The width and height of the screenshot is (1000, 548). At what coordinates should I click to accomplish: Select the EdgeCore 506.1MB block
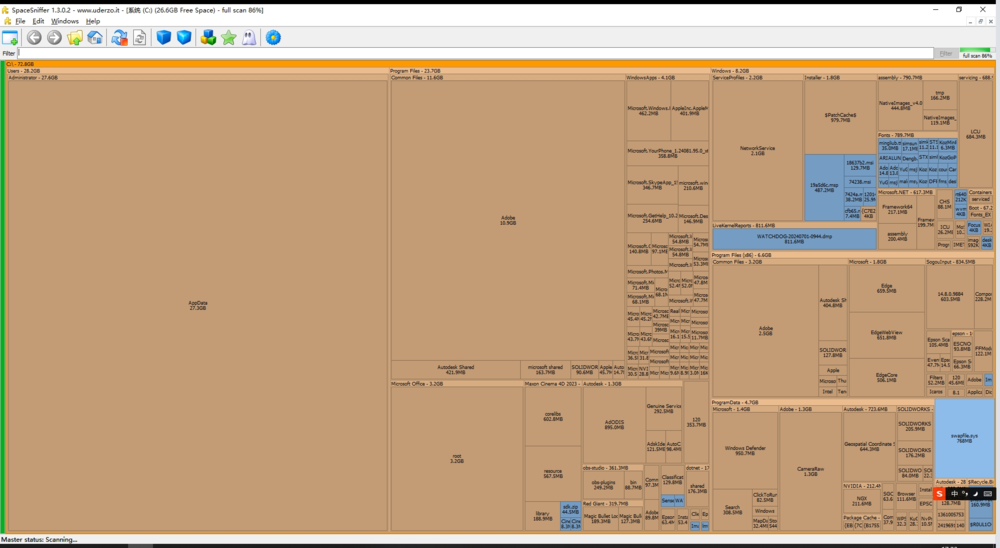point(886,377)
